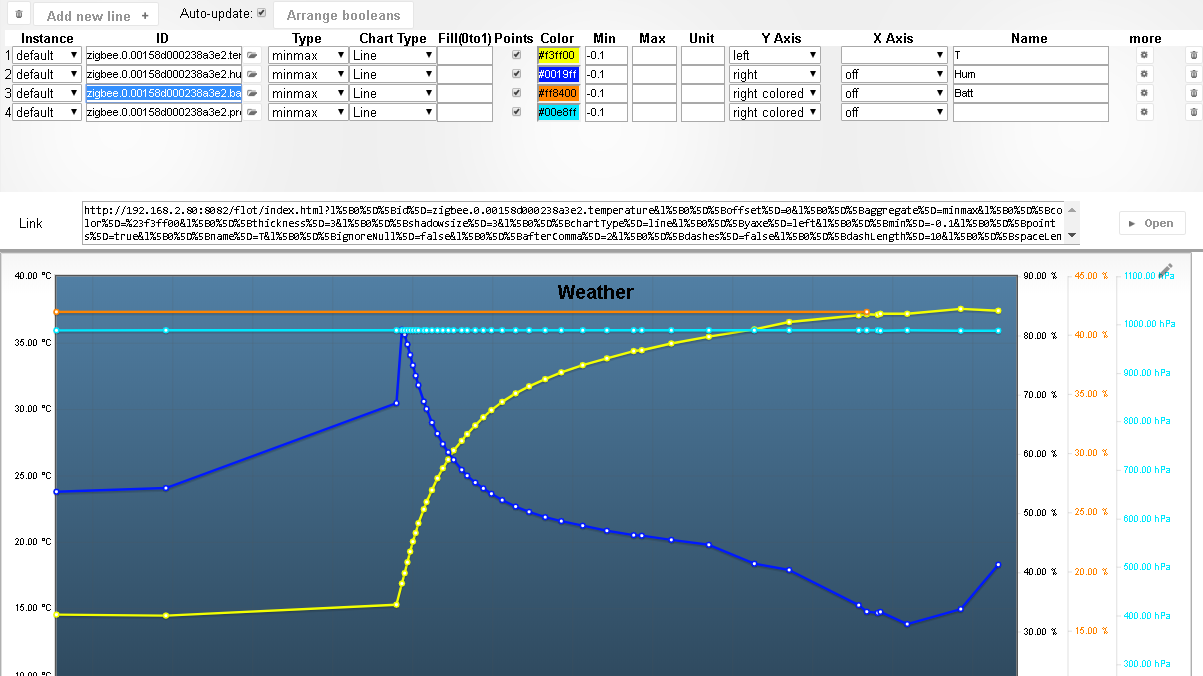Click Add new line button
The height and width of the screenshot is (676, 1203).
97,16
